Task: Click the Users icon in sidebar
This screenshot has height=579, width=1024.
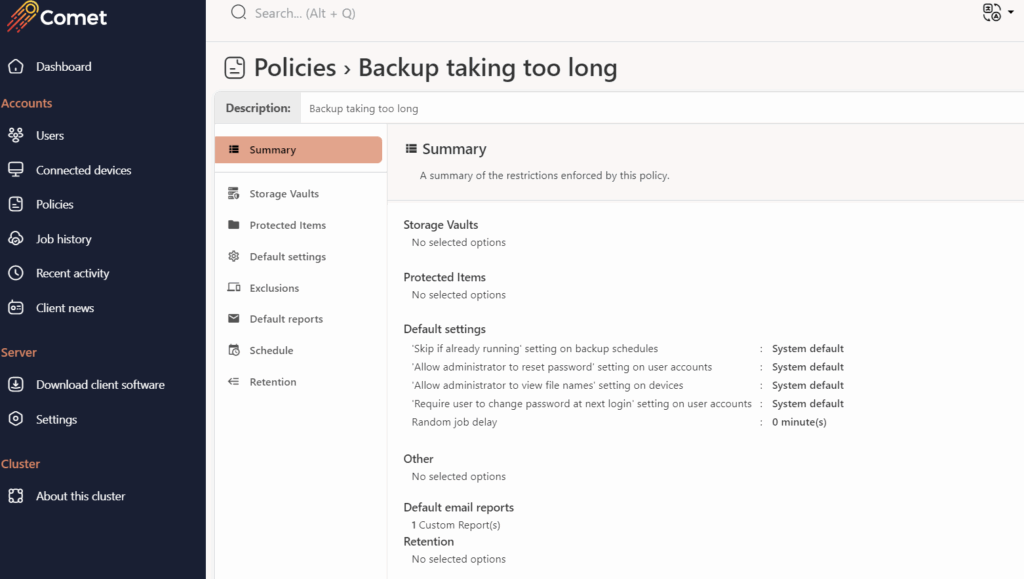Action: 15,135
